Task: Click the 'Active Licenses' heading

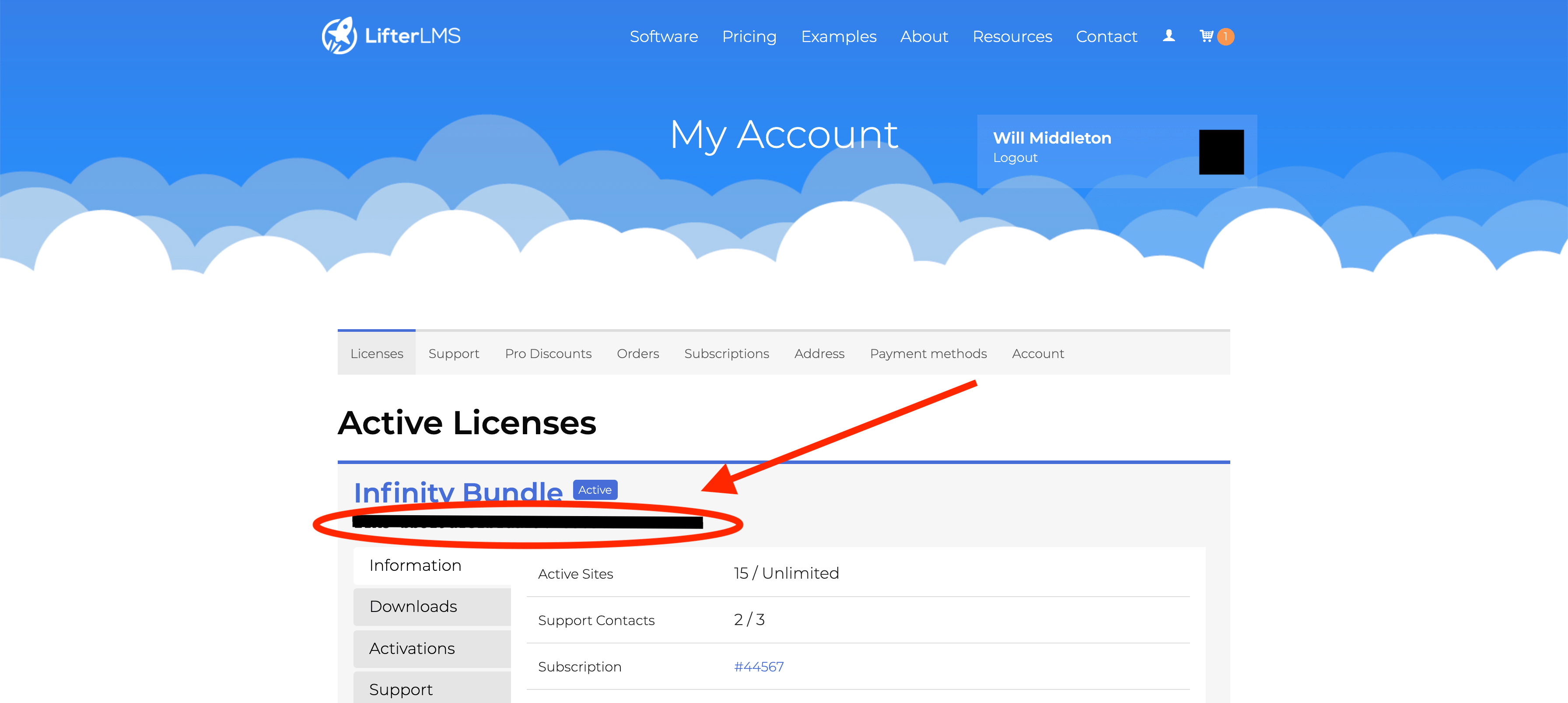Action: [467, 422]
